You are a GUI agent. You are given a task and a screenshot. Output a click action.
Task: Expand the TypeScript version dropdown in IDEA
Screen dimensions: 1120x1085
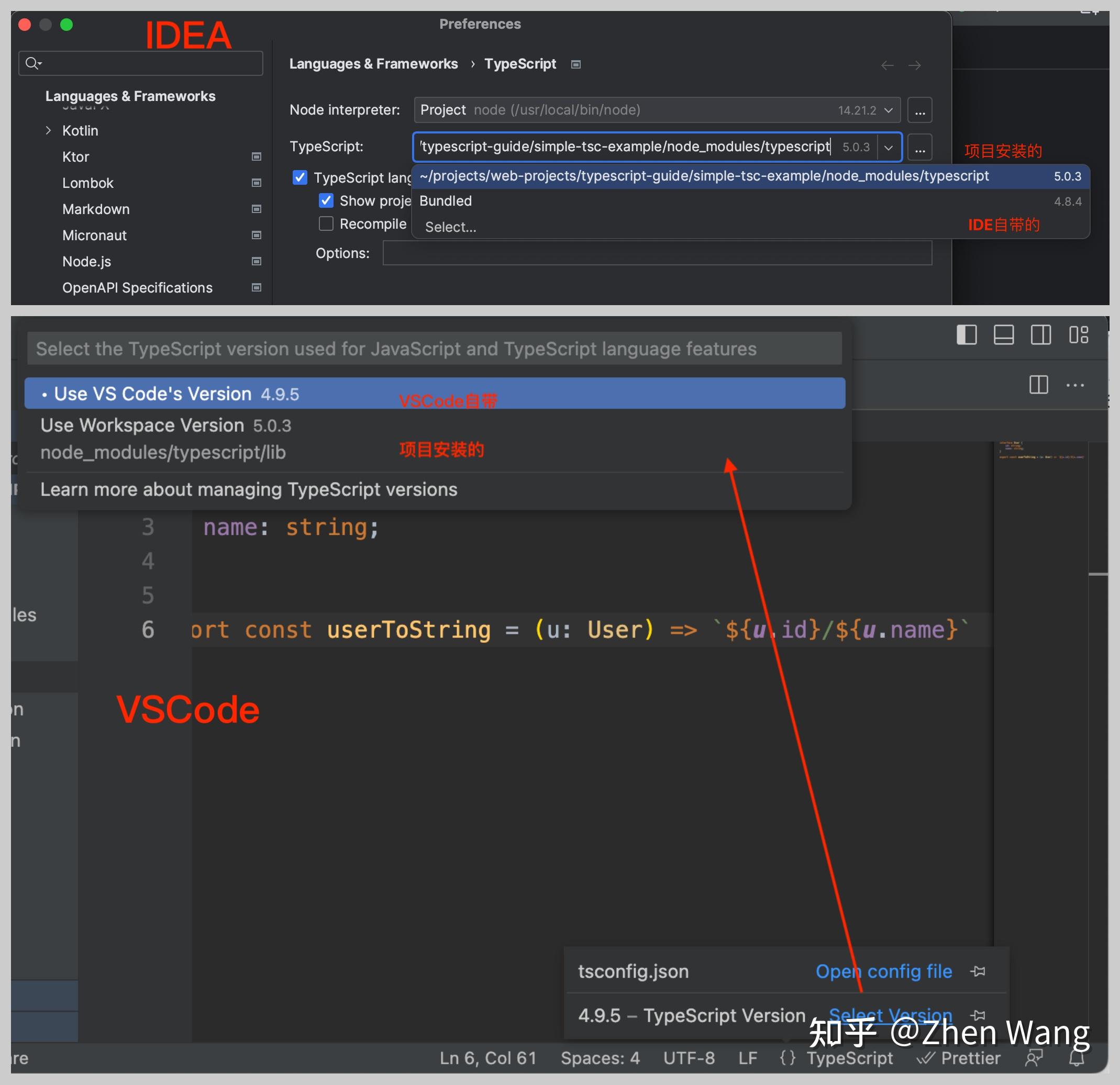click(x=885, y=148)
